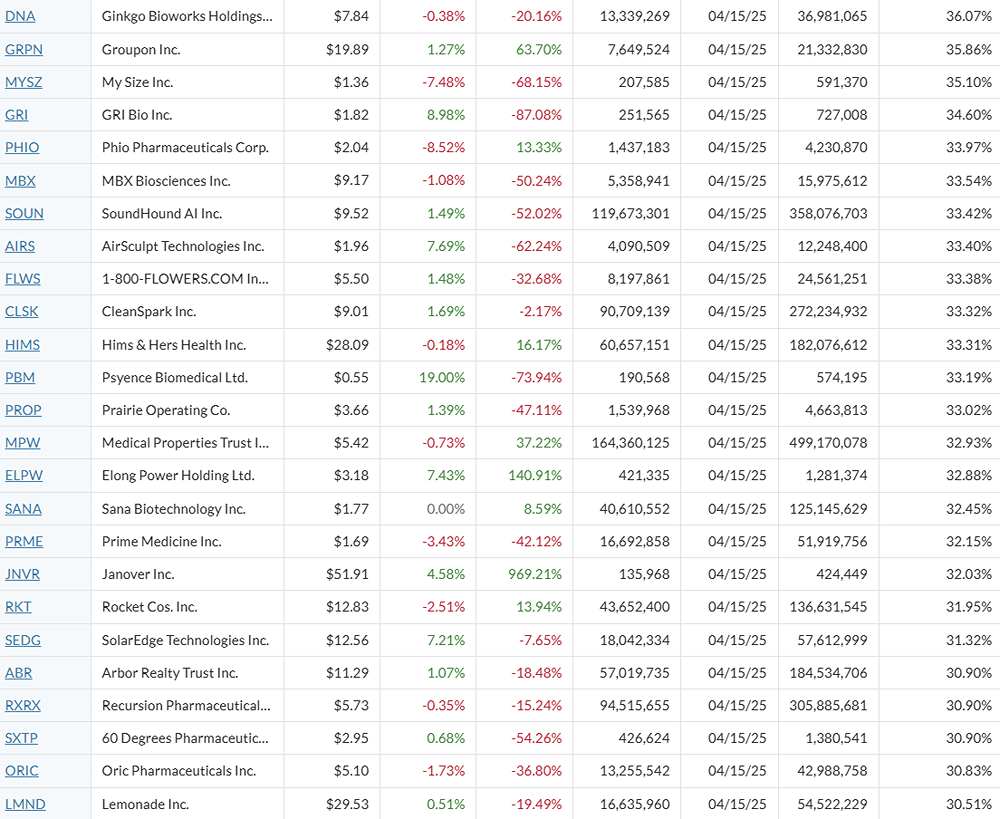
Task: Click the RKT ticker symbol
Action: pyautogui.click(x=18, y=607)
